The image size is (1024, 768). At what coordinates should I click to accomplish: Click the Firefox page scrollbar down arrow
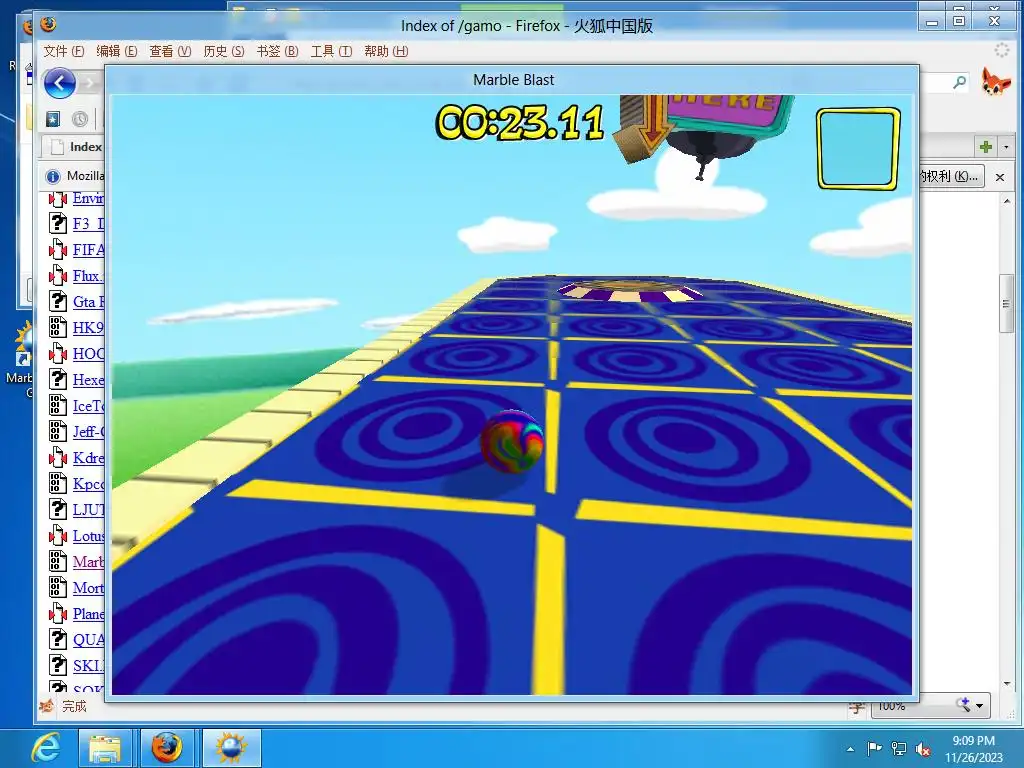pyautogui.click(x=1006, y=683)
